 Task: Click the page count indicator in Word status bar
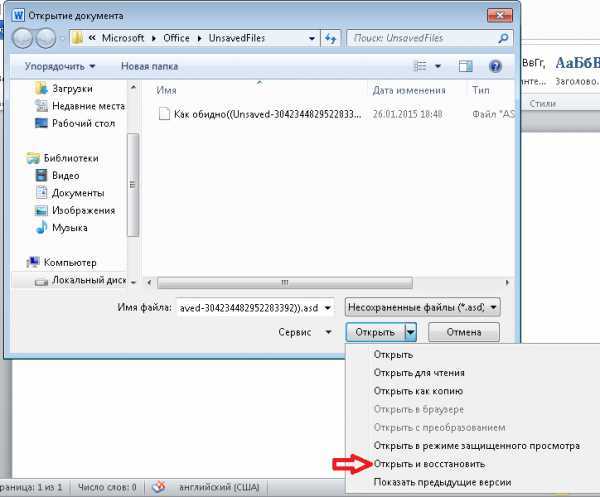click(31, 487)
